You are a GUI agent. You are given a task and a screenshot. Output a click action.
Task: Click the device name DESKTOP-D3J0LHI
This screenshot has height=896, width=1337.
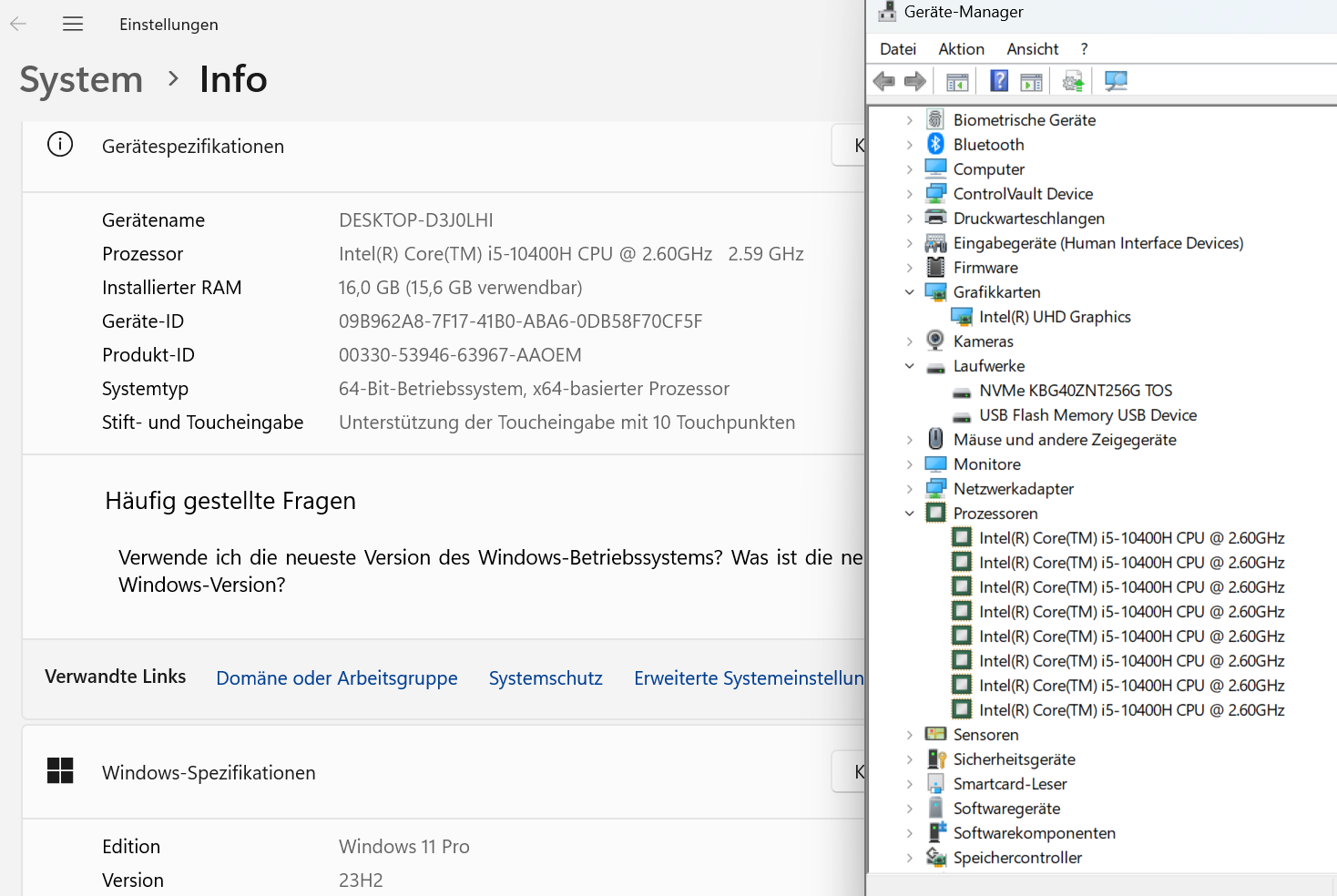pos(416,220)
